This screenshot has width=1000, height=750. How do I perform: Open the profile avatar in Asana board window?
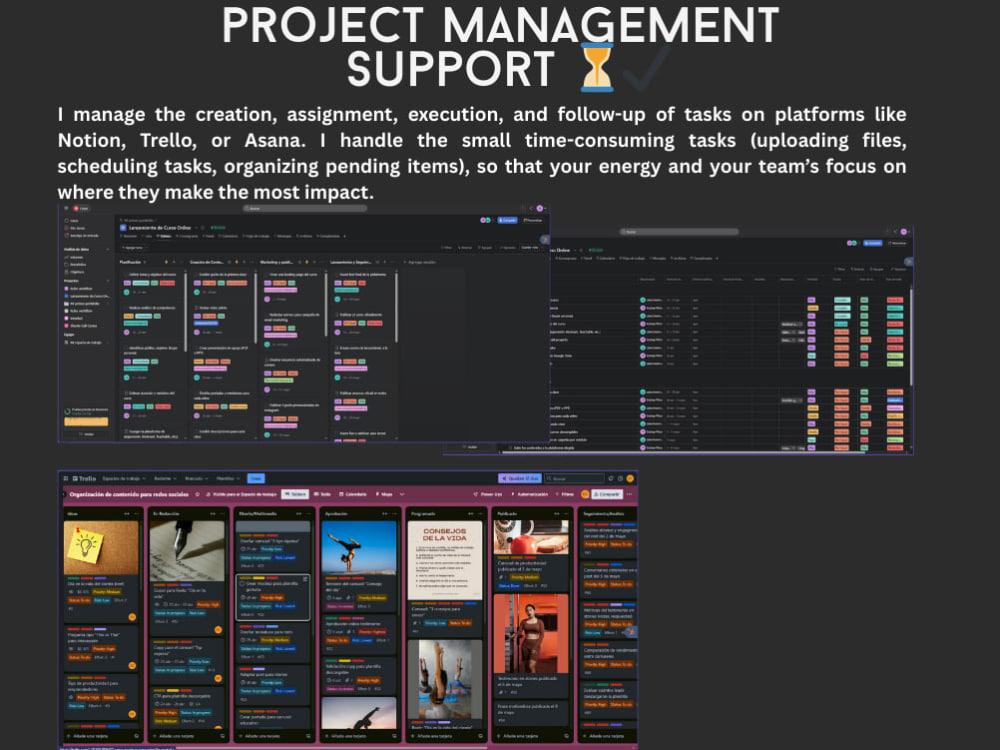pyautogui.click(x=541, y=209)
